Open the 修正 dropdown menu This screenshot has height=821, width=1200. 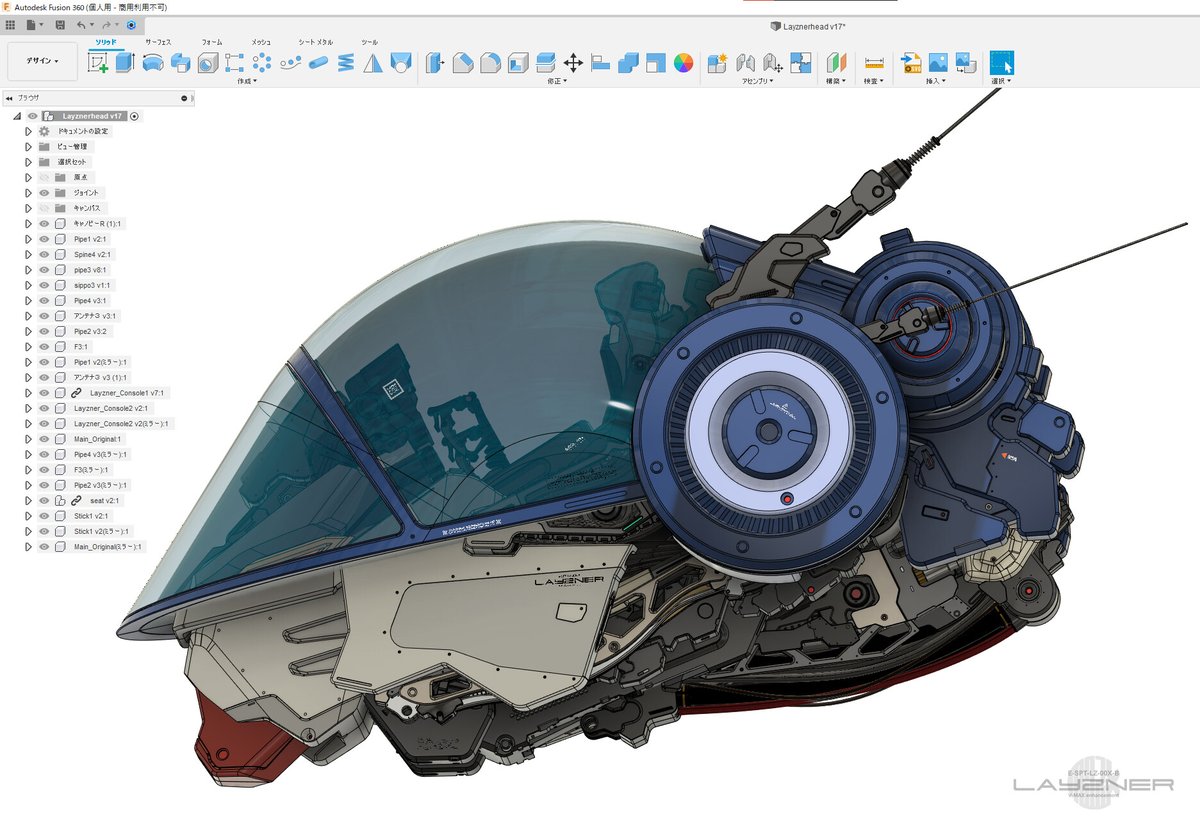[x=559, y=81]
